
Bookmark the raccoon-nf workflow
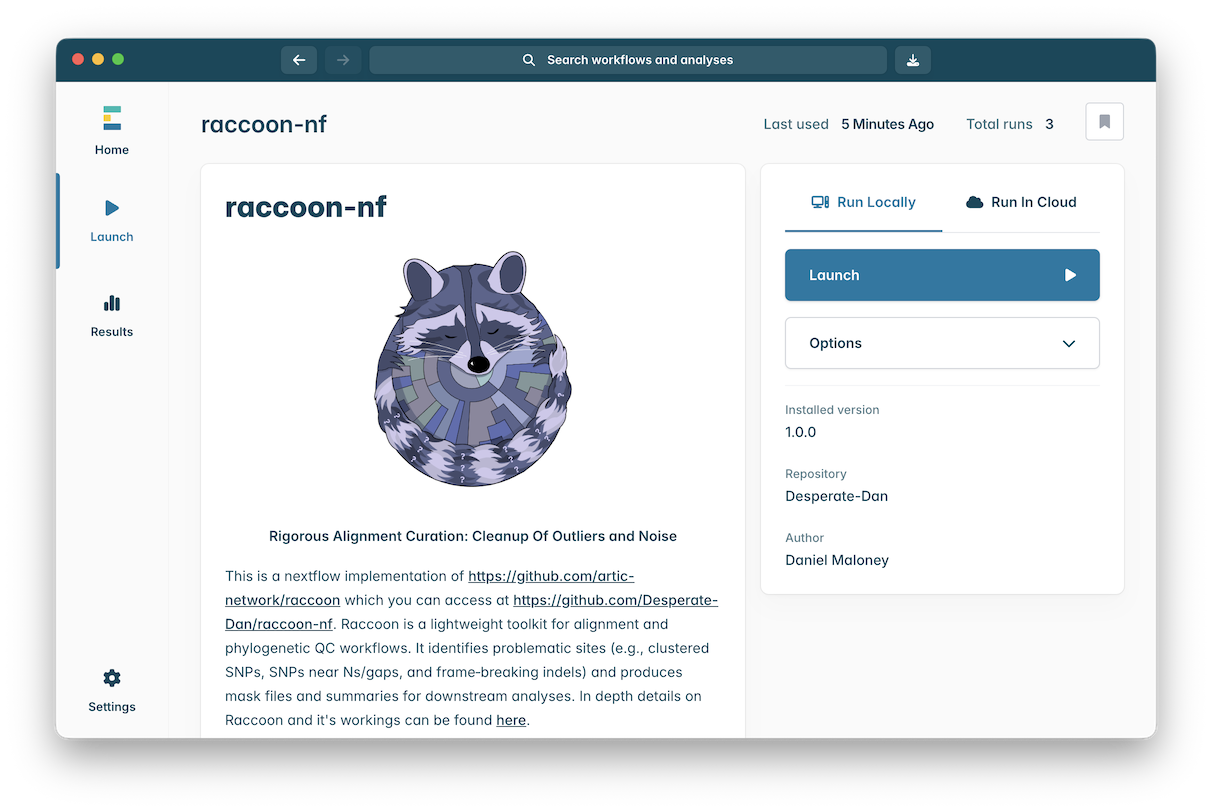[1104, 122]
